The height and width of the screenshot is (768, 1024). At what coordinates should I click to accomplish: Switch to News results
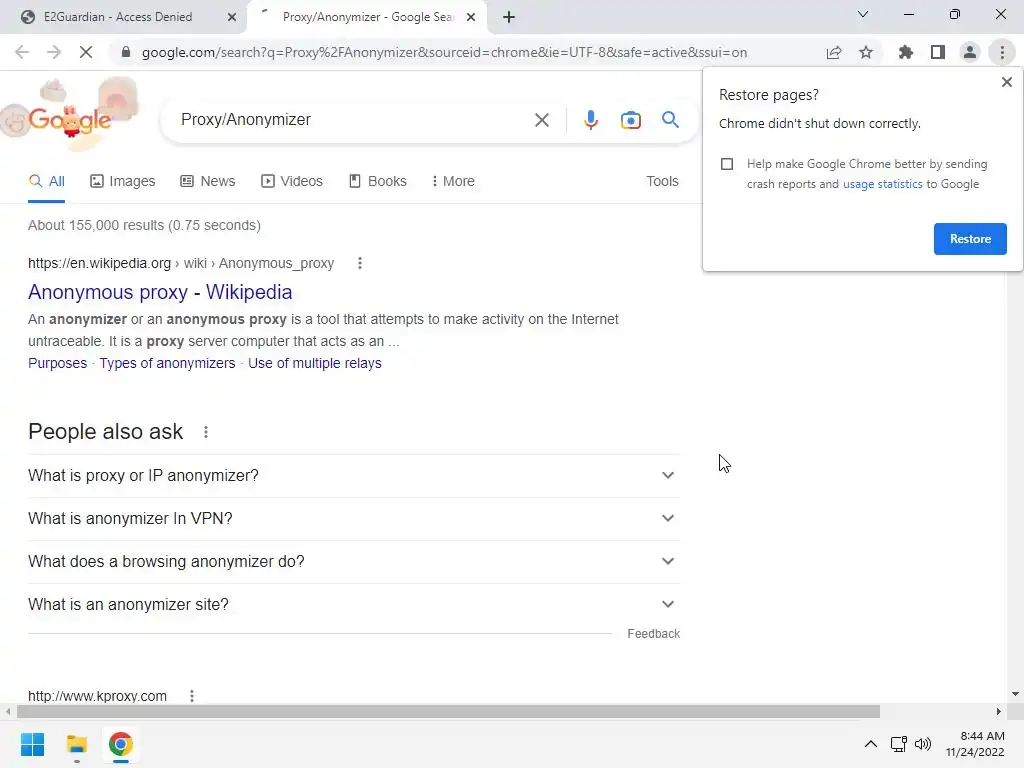[x=208, y=181]
